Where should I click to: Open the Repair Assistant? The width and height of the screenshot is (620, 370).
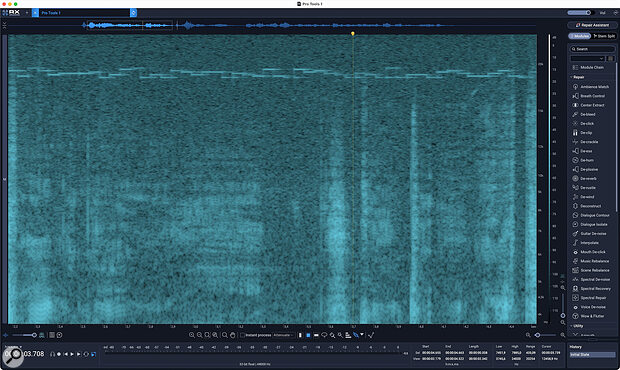(592, 25)
